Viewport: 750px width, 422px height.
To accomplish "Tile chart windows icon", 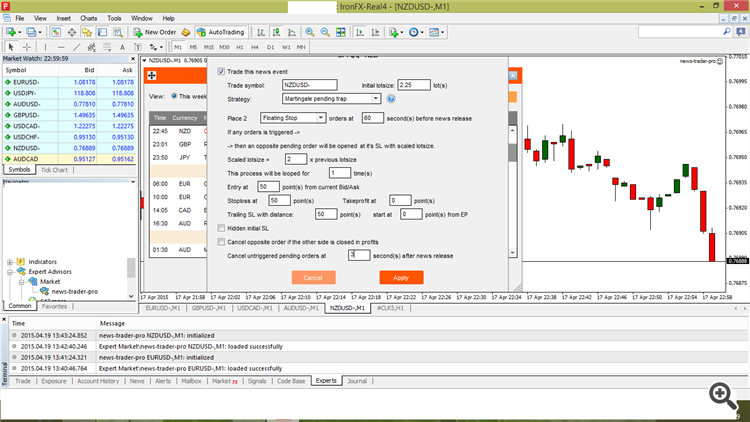I will tap(341, 32).
